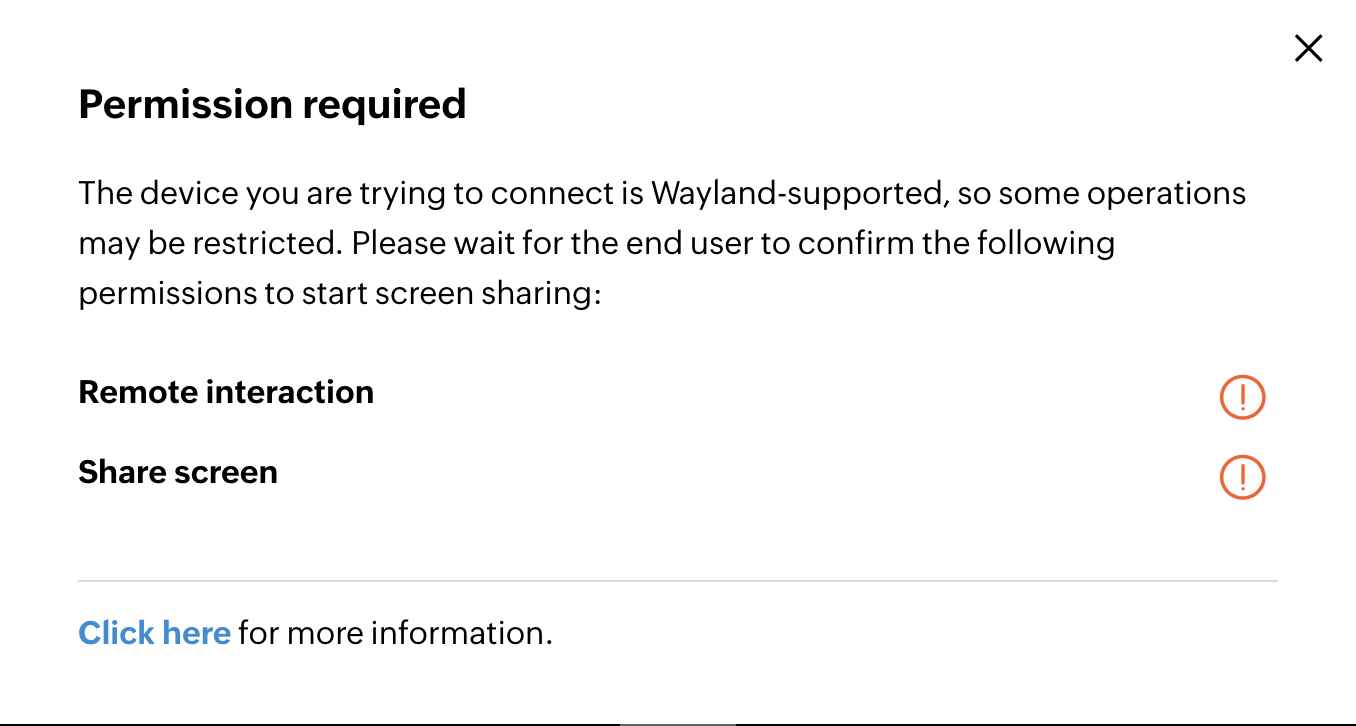Screen dimensions: 1356x726
Task: Click the horizontal divider above the Click here link
Action: click(678, 580)
